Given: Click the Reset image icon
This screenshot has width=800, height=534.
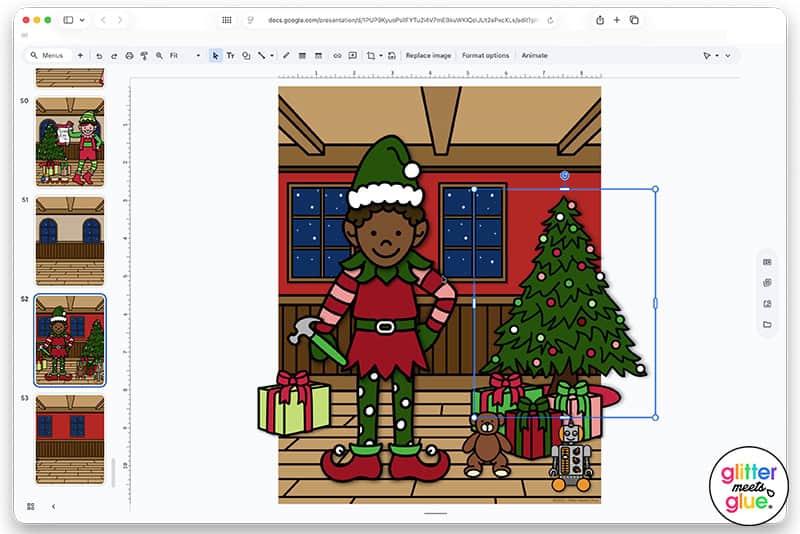Looking at the screenshot, I should tap(392, 56).
